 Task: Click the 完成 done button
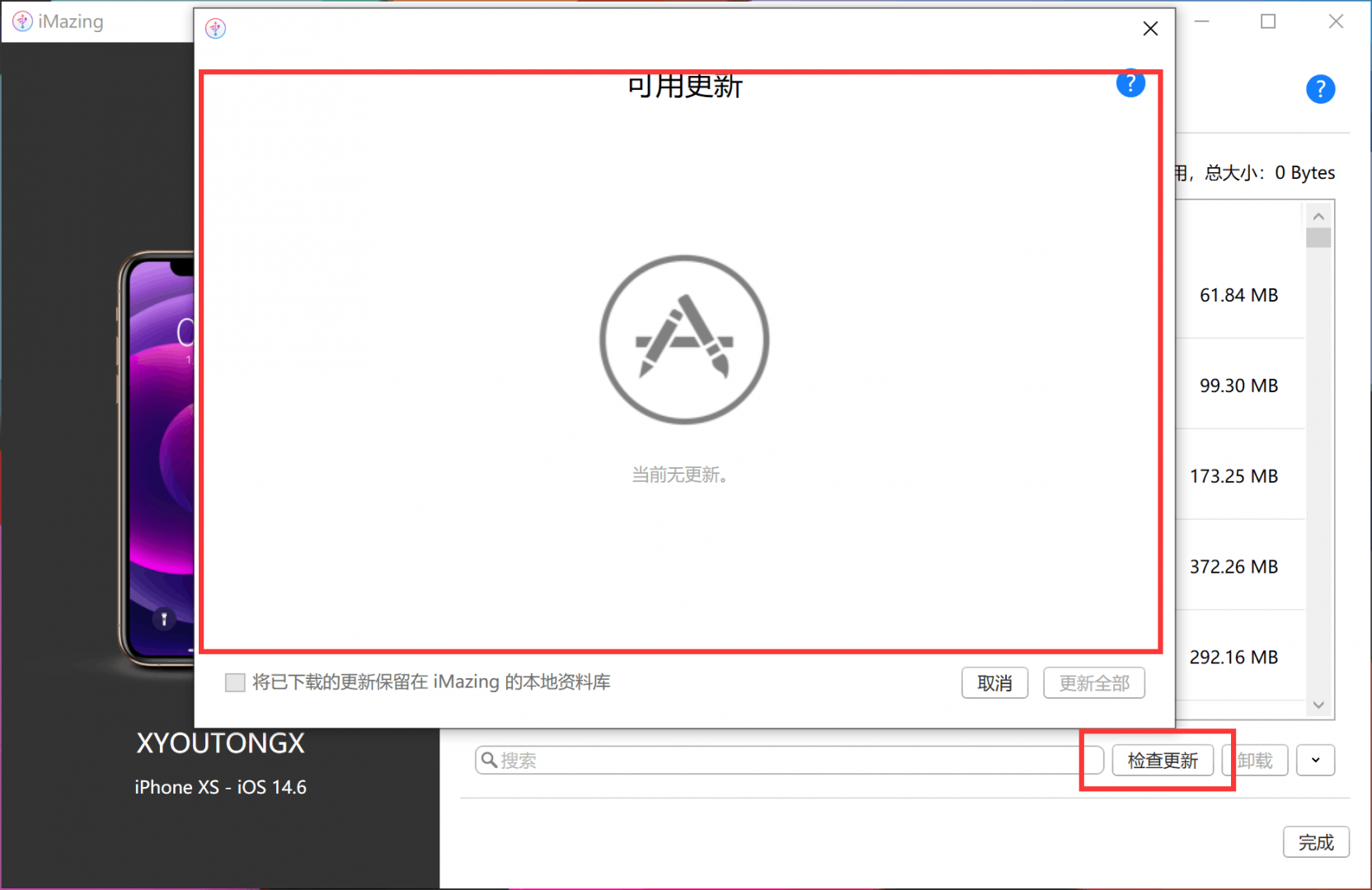click(x=1316, y=842)
